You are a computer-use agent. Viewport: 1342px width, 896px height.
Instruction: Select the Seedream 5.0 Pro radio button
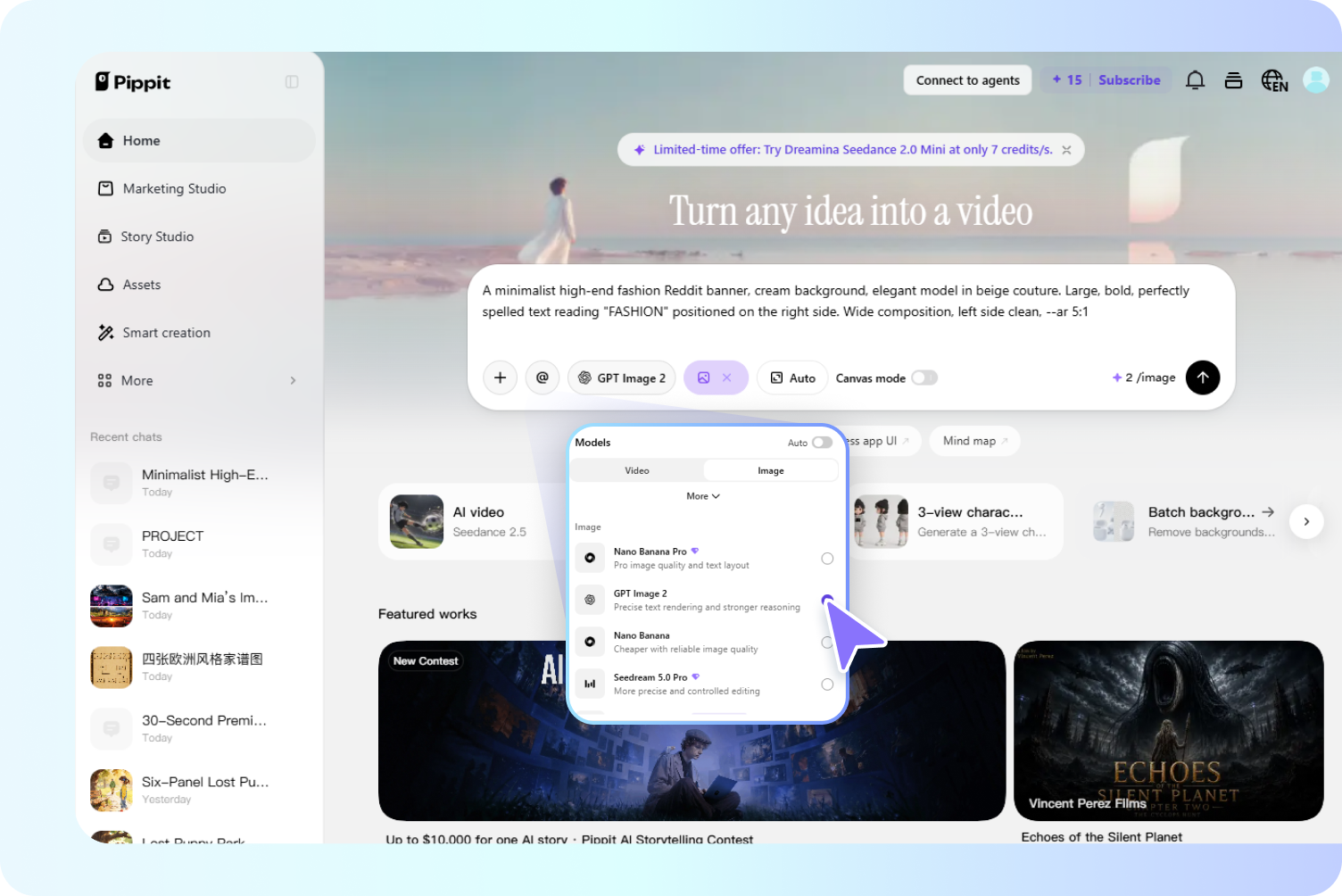tap(827, 684)
